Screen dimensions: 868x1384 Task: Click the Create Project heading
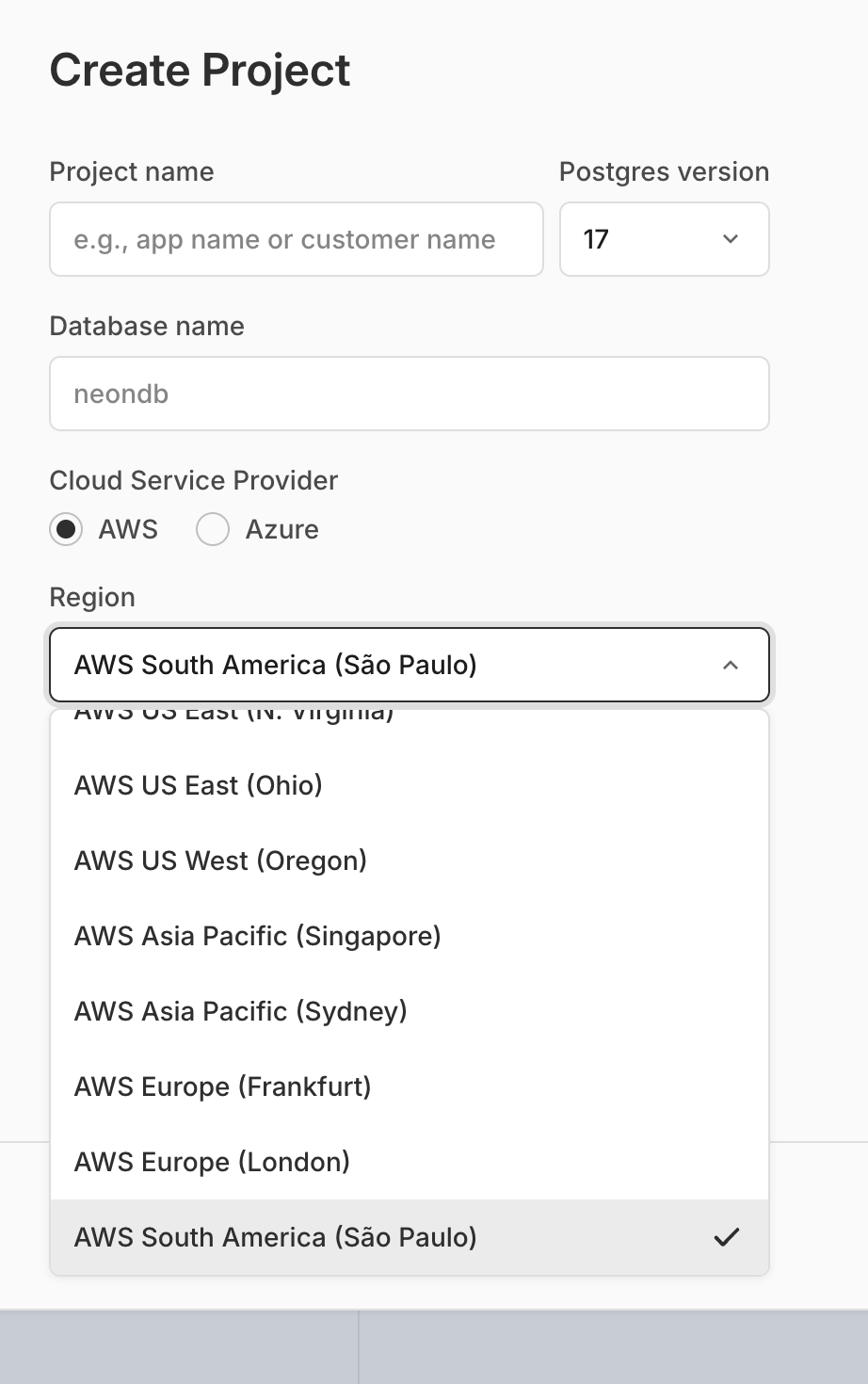point(200,71)
